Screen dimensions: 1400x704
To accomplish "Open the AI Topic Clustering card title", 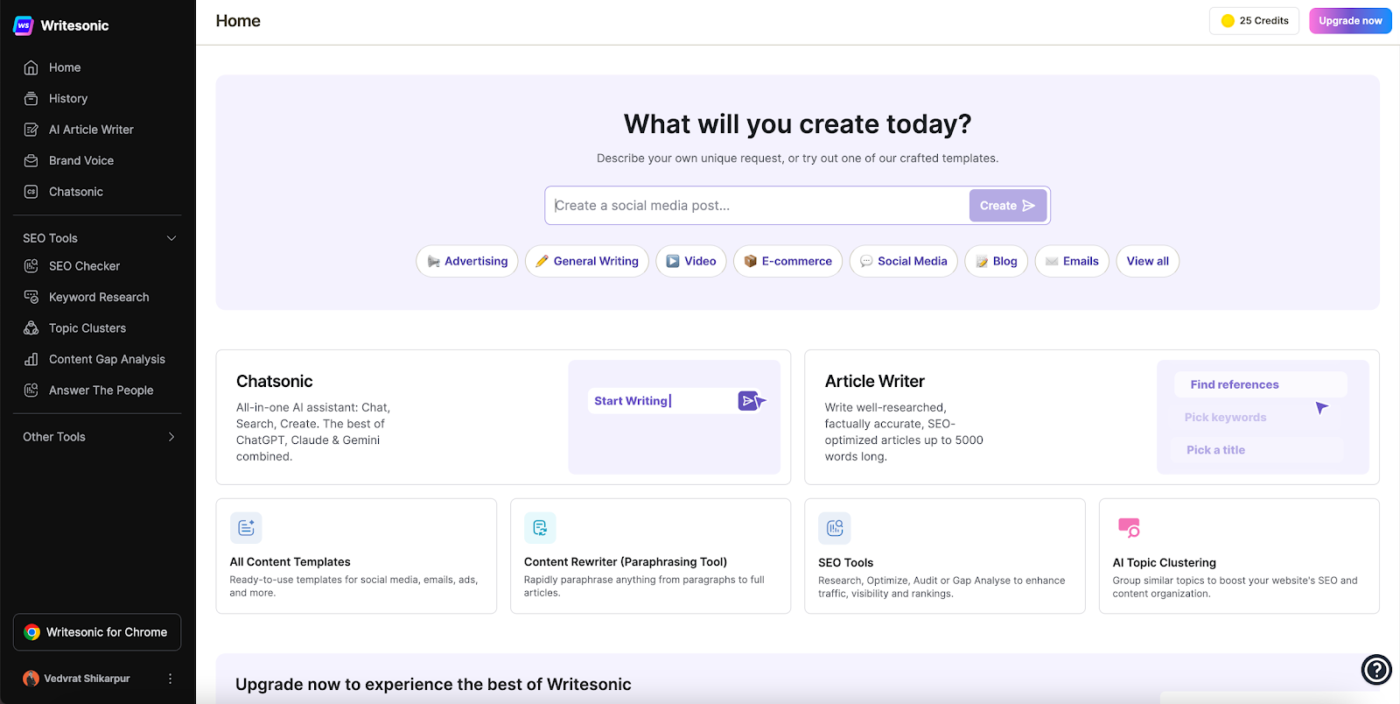I will point(1164,563).
